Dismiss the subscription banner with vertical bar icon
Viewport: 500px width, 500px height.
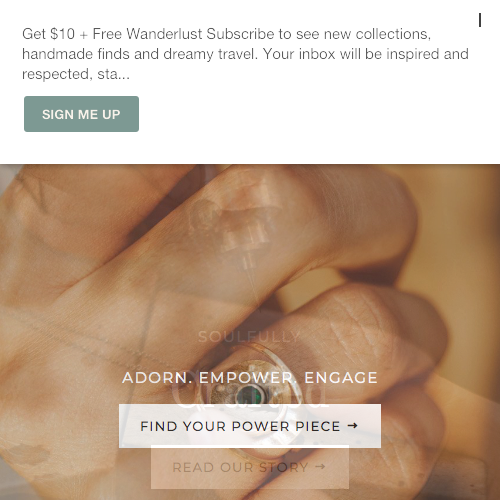(x=480, y=21)
